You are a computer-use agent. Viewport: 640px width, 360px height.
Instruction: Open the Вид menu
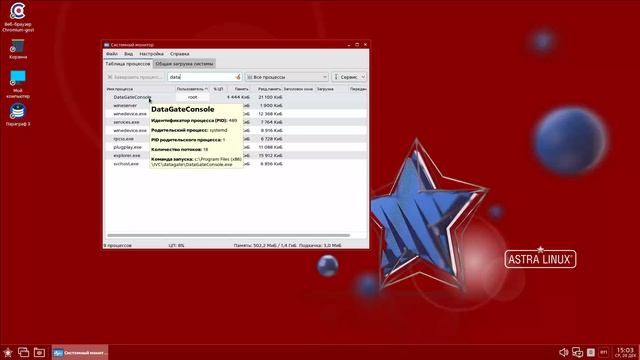(128, 54)
